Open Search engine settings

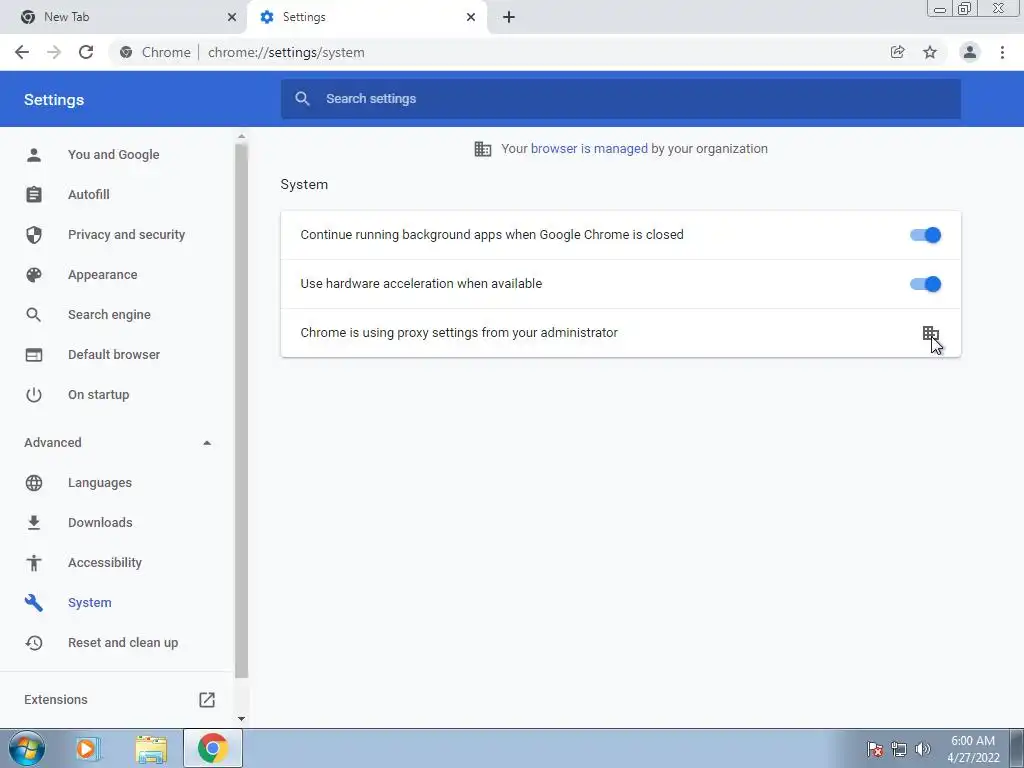pyautogui.click(x=109, y=315)
